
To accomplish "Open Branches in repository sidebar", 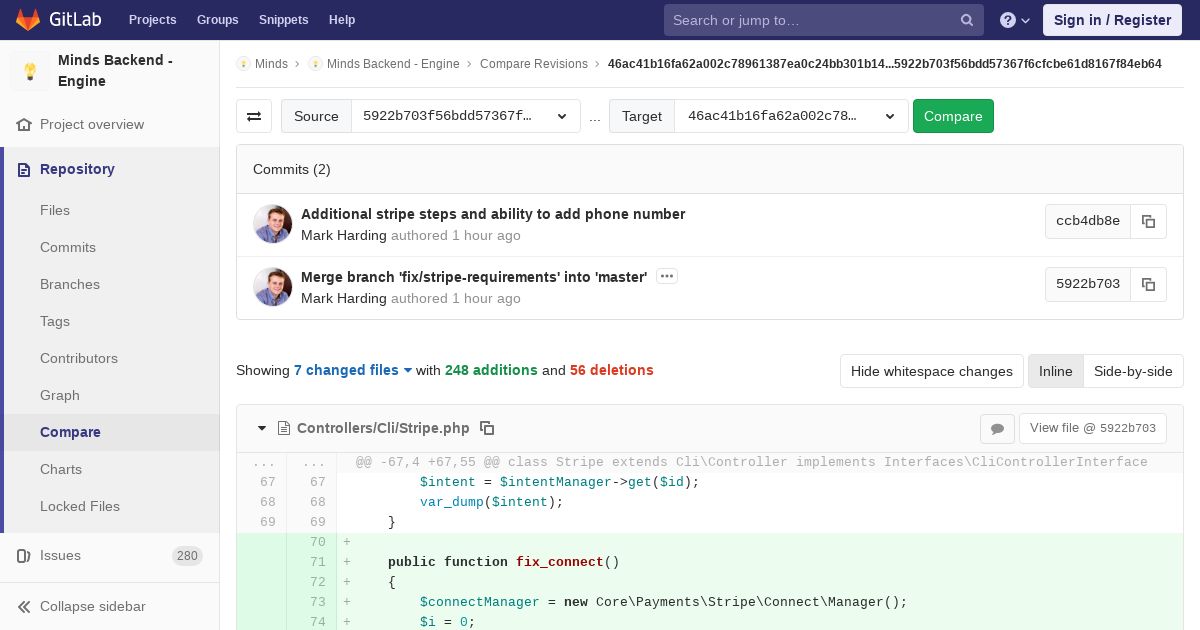I will [x=70, y=284].
